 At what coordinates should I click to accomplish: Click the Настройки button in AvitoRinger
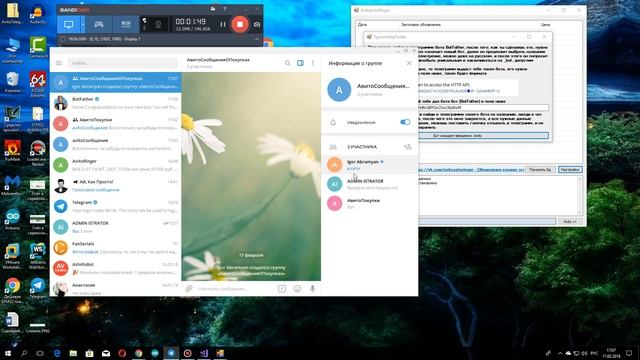point(570,169)
